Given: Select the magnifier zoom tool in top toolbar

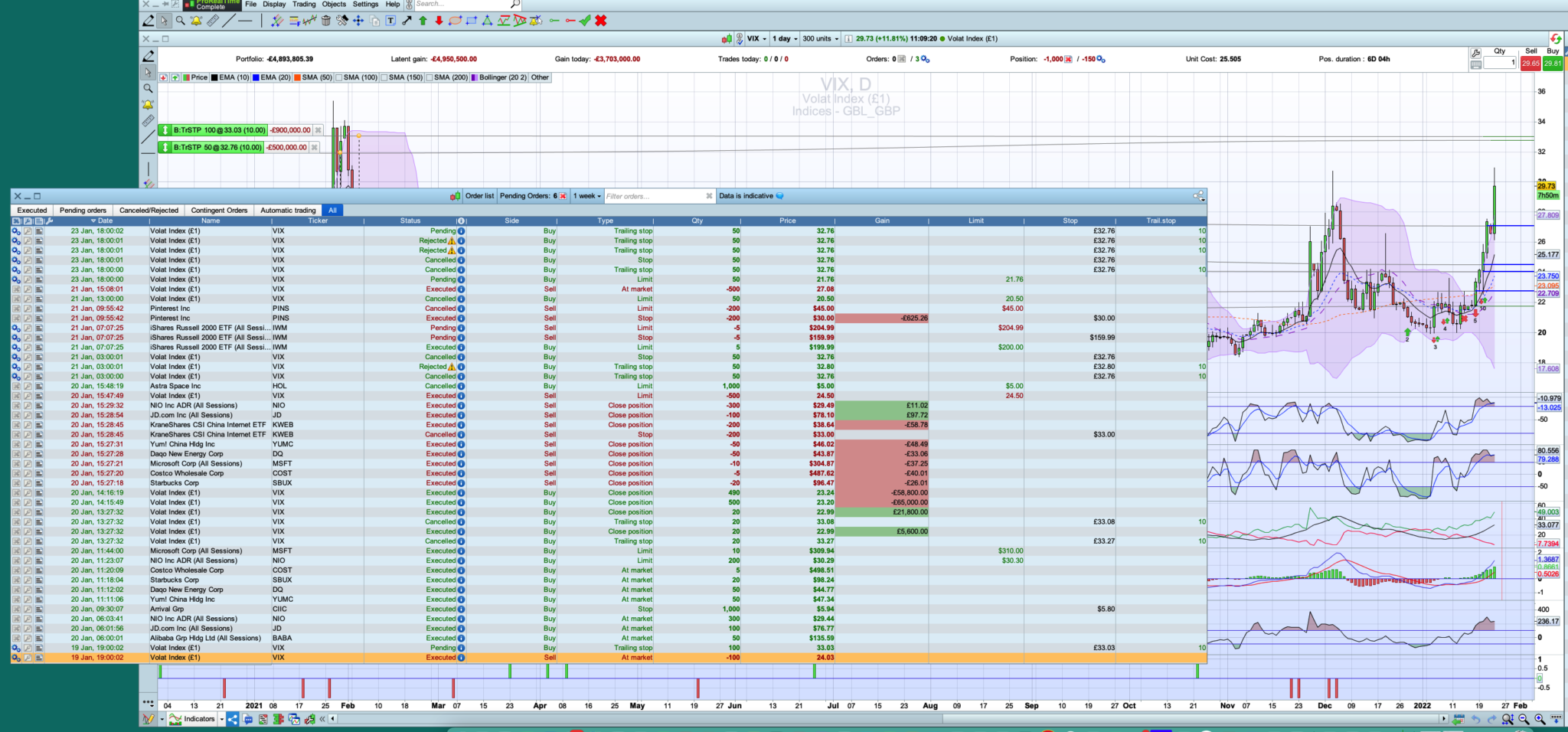Looking at the screenshot, I should pyautogui.click(x=180, y=21).
